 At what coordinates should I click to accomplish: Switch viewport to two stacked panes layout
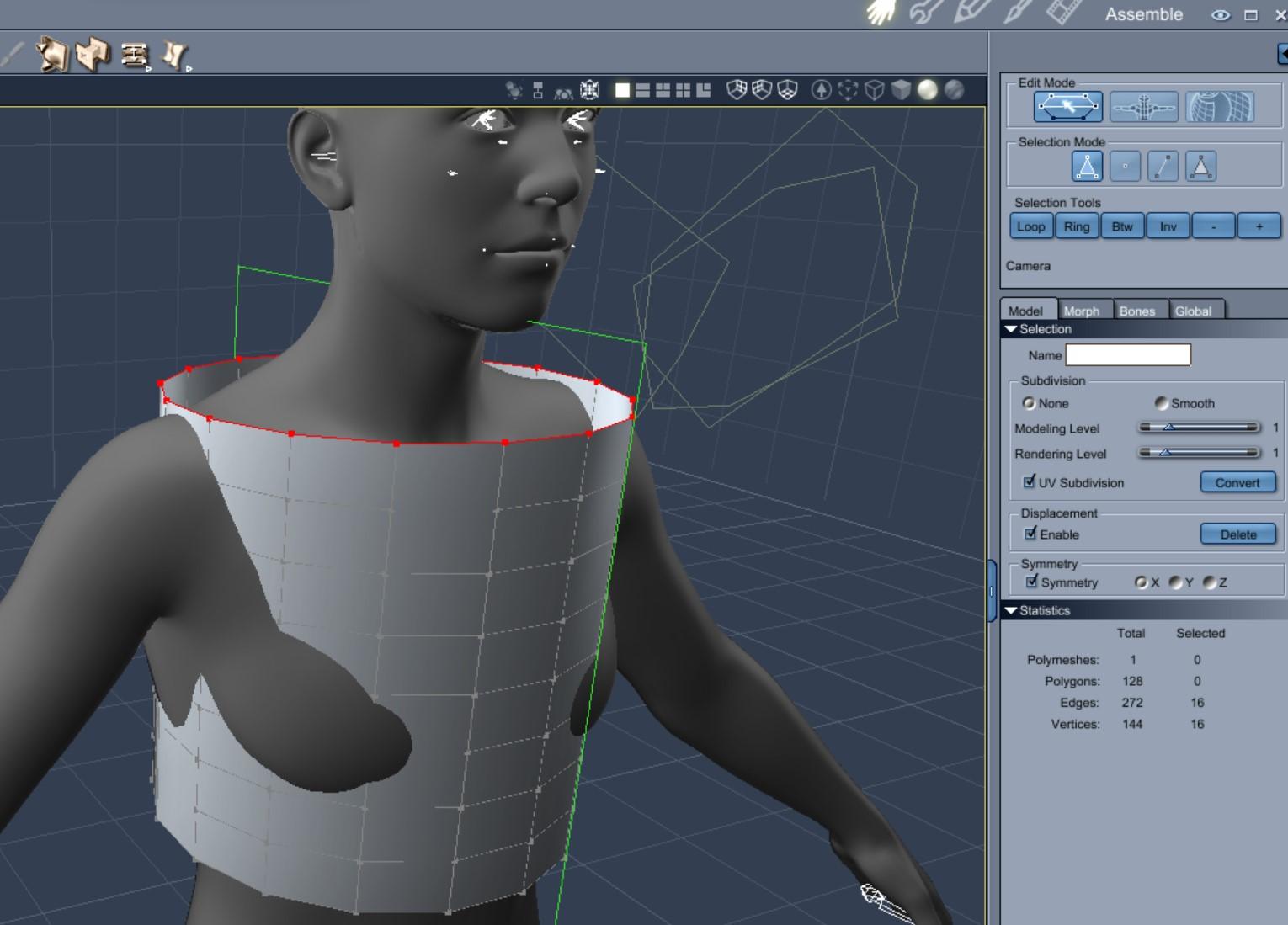642,90
